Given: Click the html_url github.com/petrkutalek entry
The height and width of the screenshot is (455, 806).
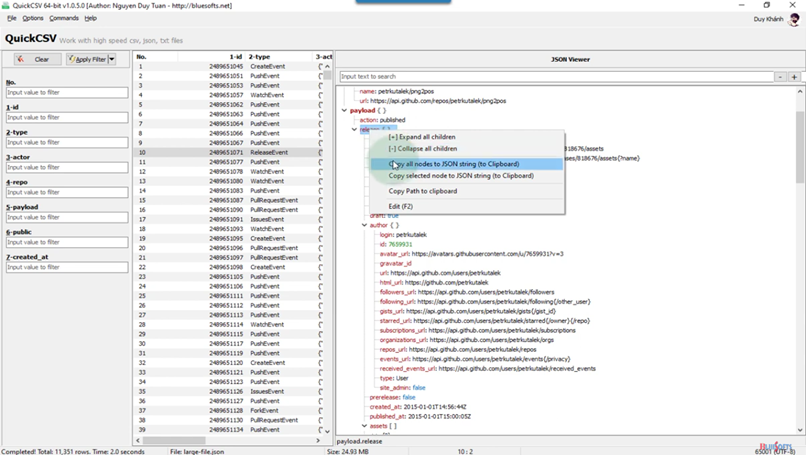Looking at the screenshot, I should (434, 283).
